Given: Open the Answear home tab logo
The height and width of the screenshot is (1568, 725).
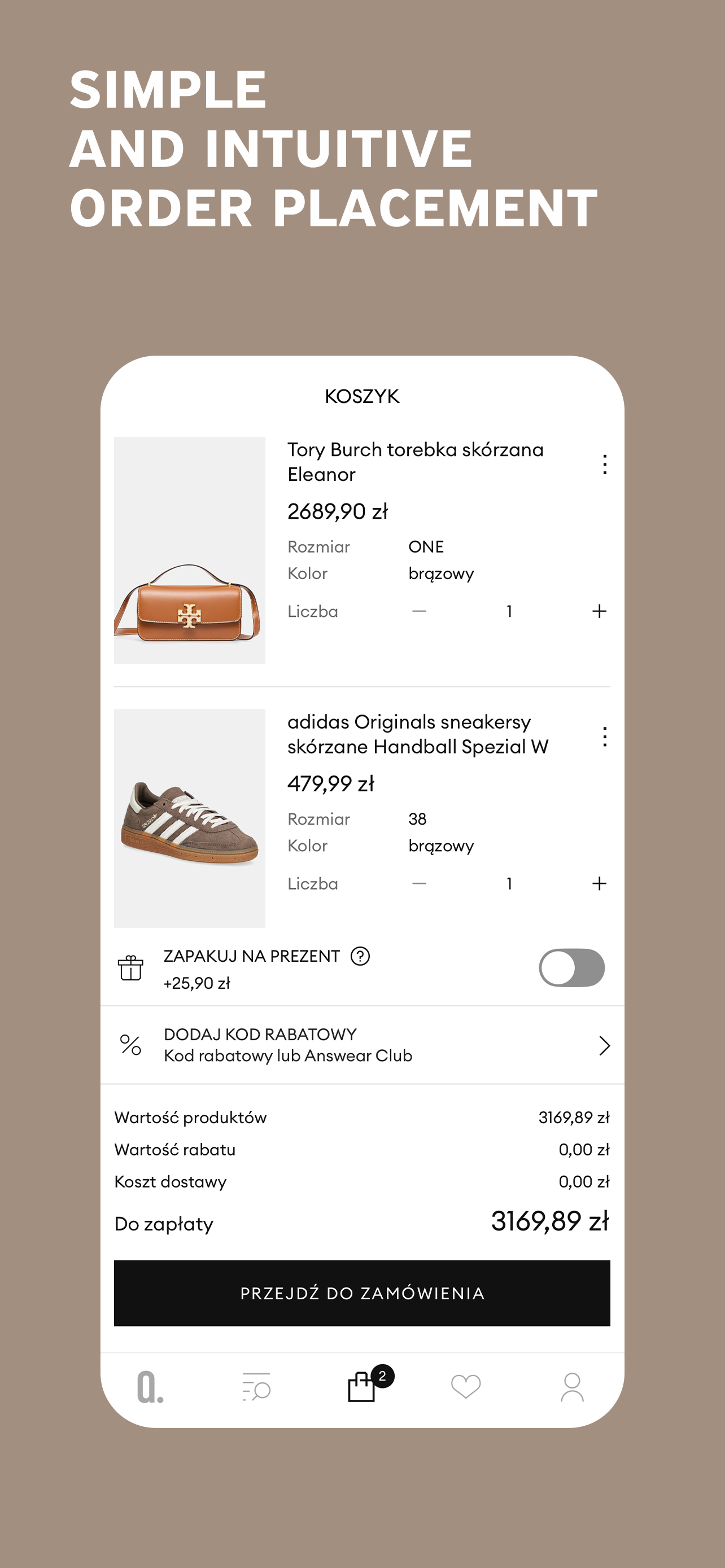Looking at the screenshot, I should click(150, 1387).
